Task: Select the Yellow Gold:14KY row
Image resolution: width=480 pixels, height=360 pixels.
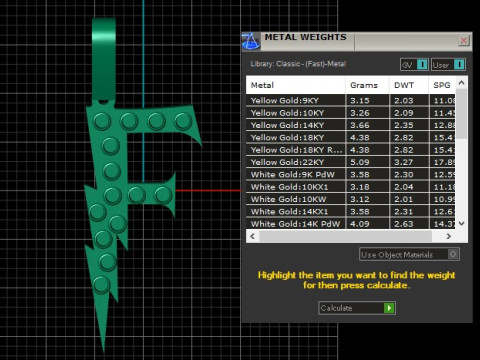Action: tap(351, 125)
